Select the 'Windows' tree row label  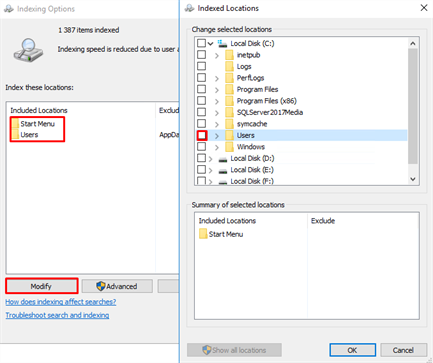coord(251,147)
